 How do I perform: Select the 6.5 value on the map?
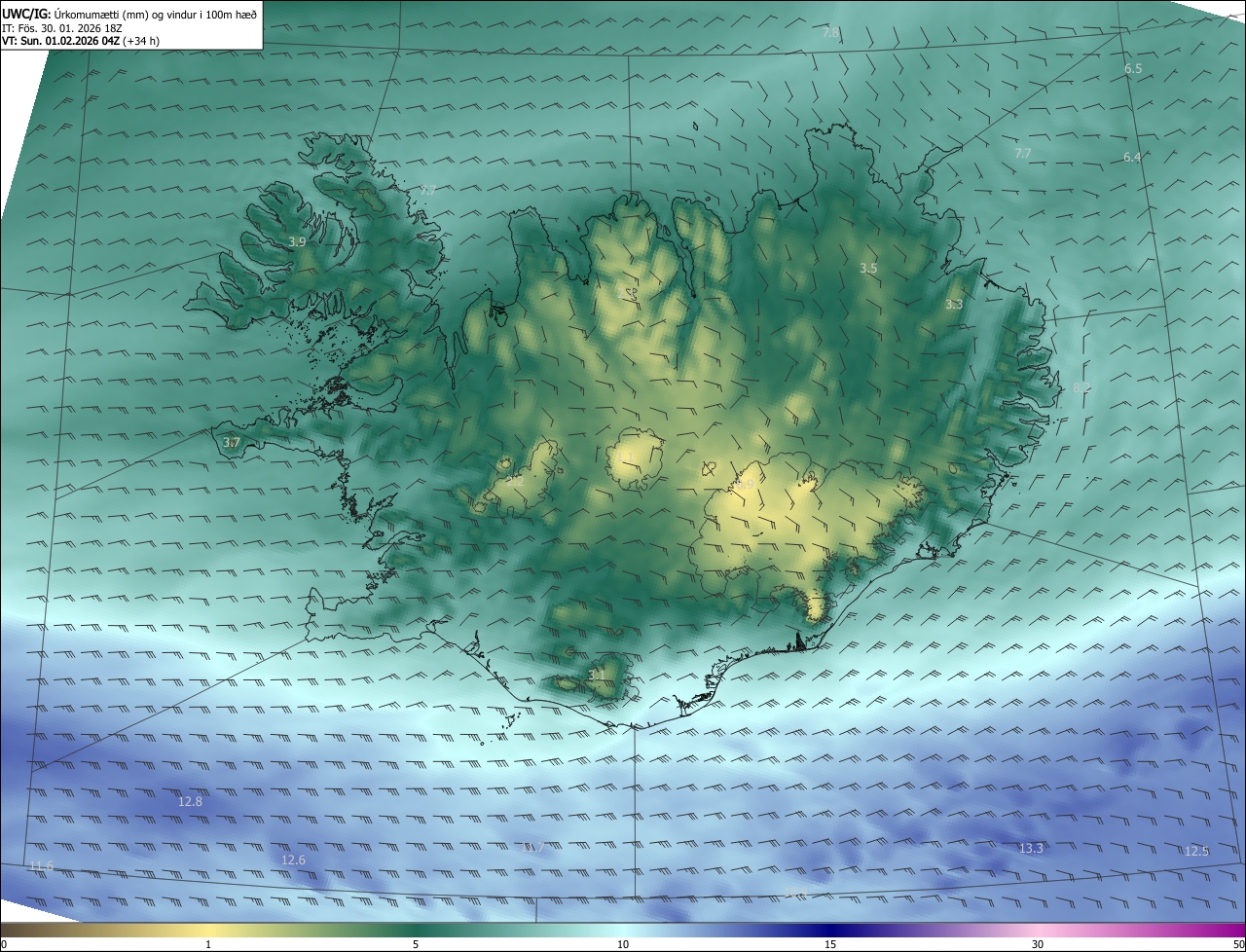click(1133, 69)
